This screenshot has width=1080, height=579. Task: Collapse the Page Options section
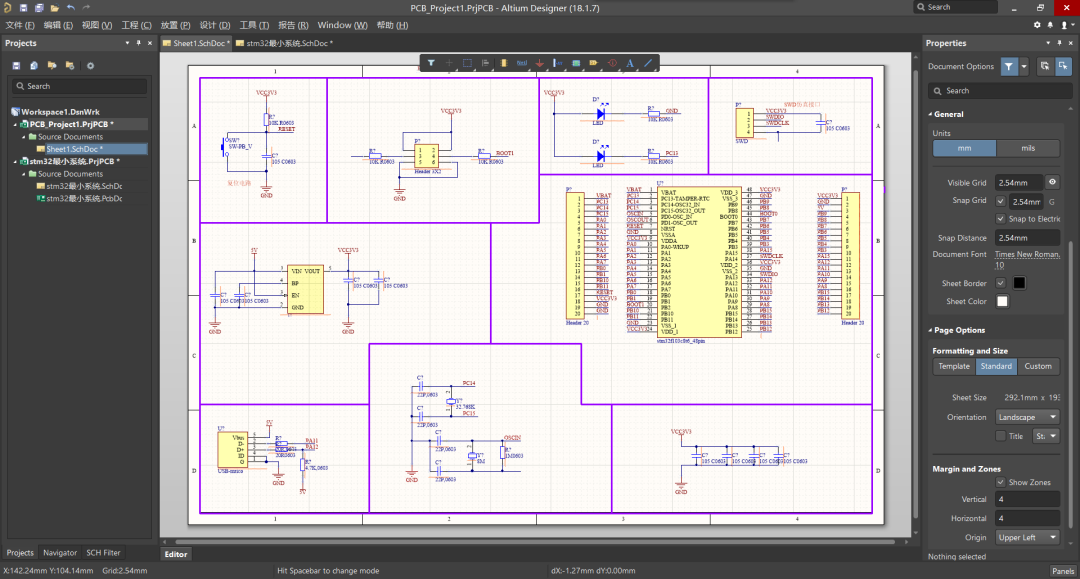pos(930,330)
